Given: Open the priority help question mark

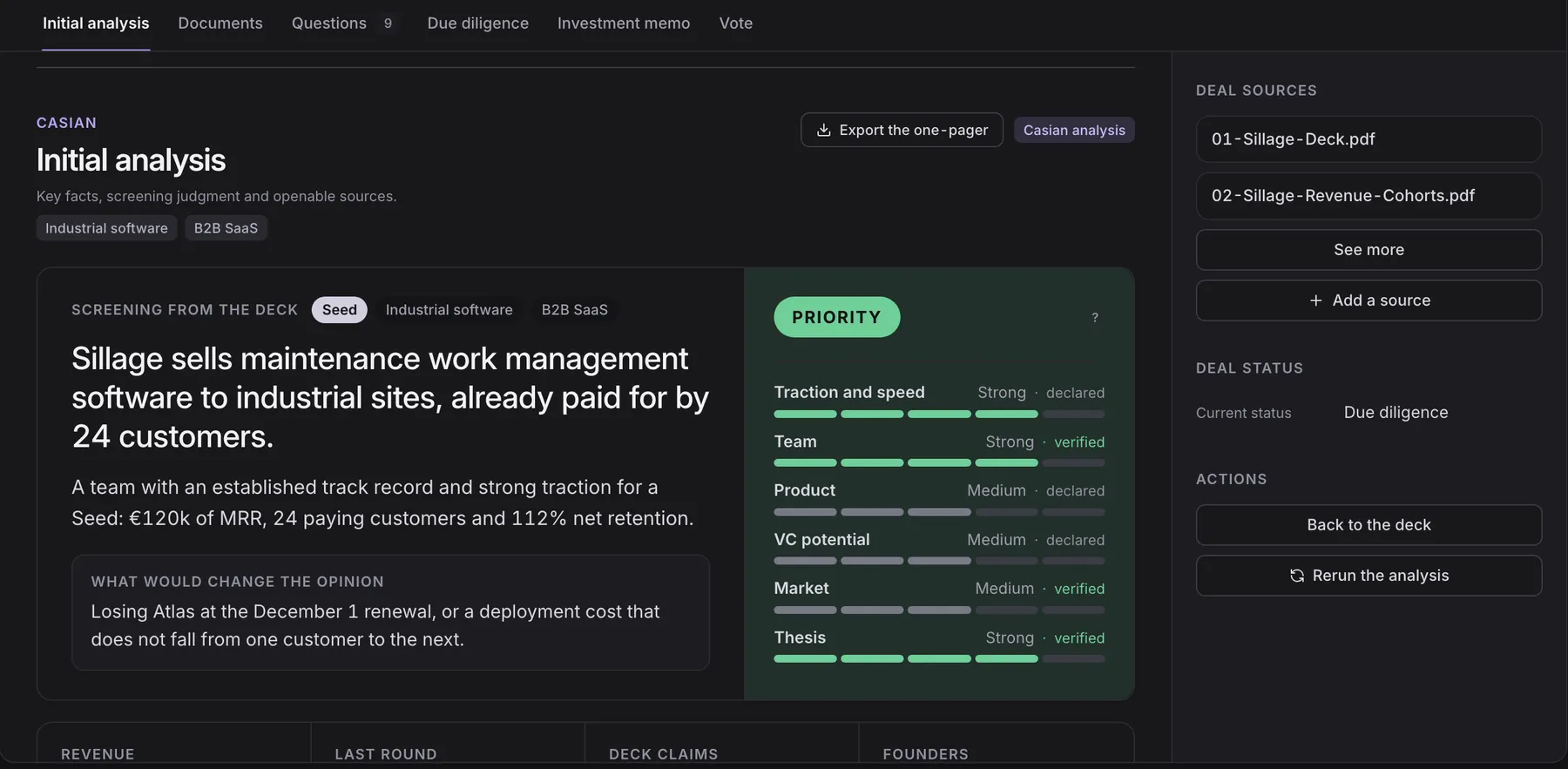Looking at the screenshot, I should [x=1095, y=317].
